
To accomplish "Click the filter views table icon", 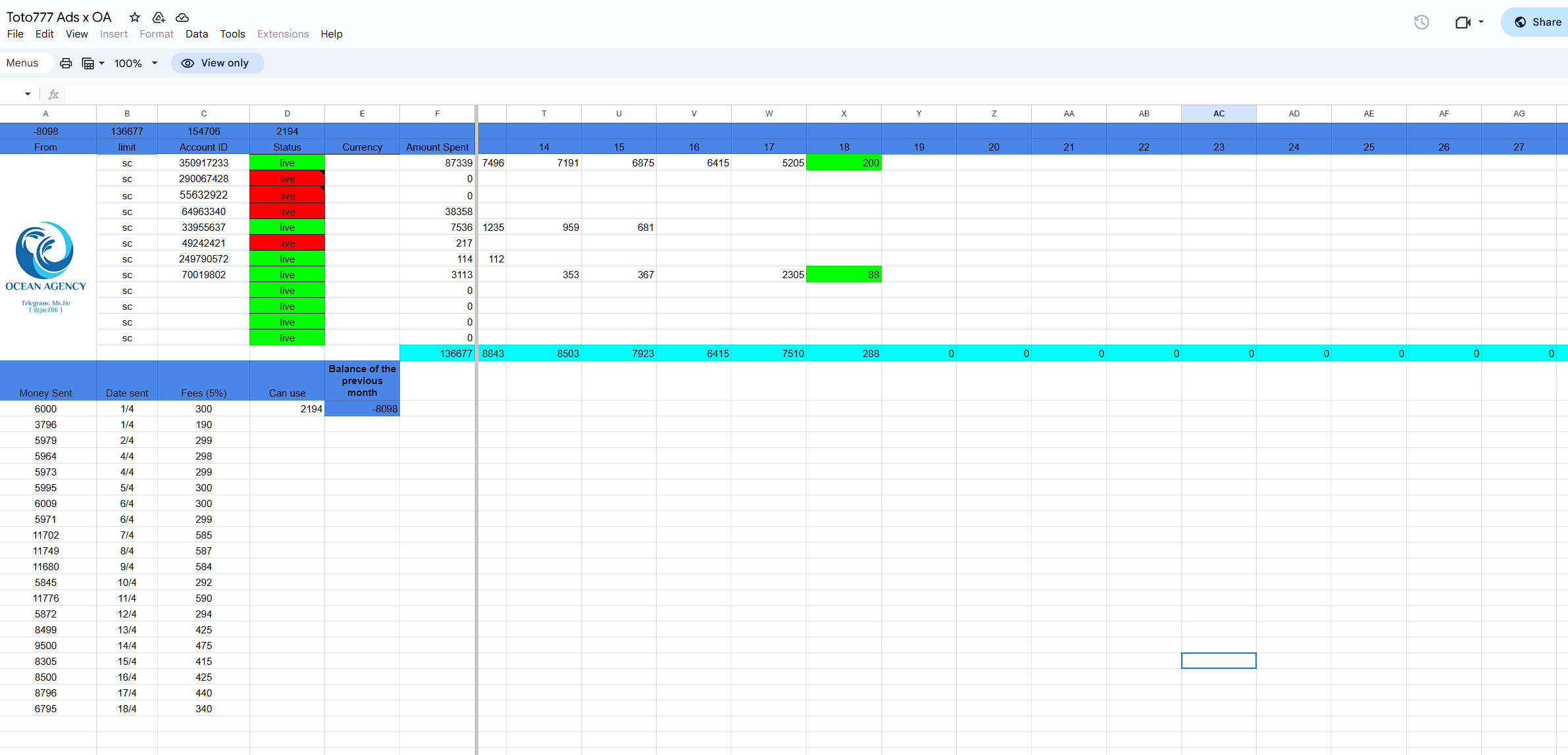I will (x=88, y=63).
